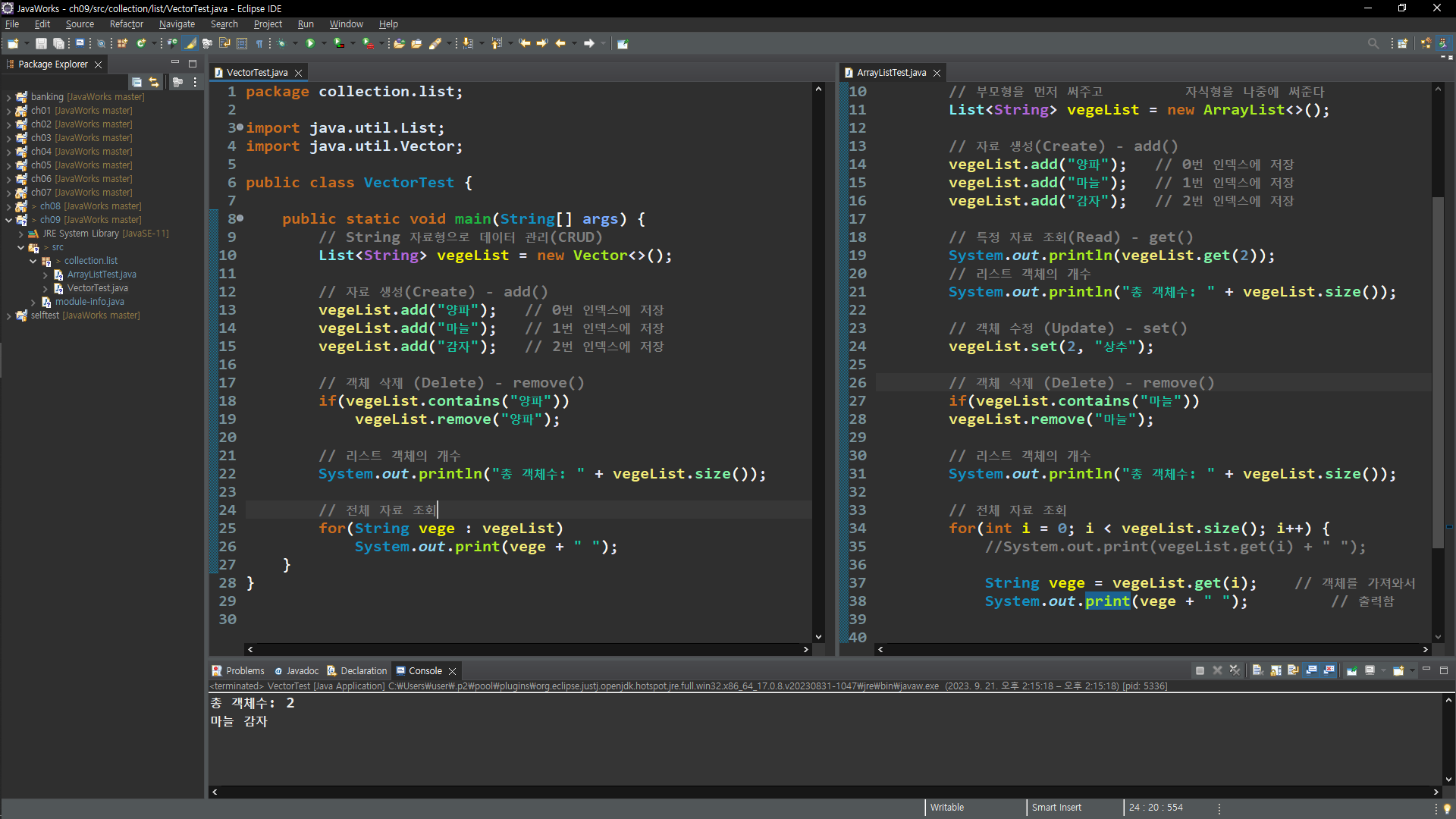Open the Refactor menu
The image size is (1456, 819).
126,24
